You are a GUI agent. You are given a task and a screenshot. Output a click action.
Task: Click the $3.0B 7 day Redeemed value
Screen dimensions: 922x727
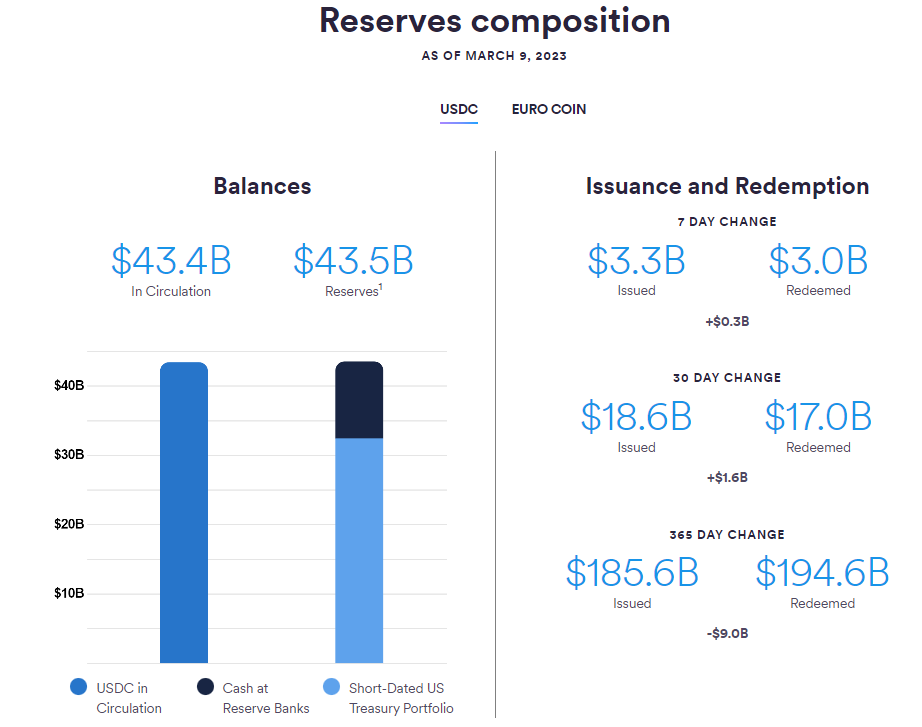click(x=818, y=261)
